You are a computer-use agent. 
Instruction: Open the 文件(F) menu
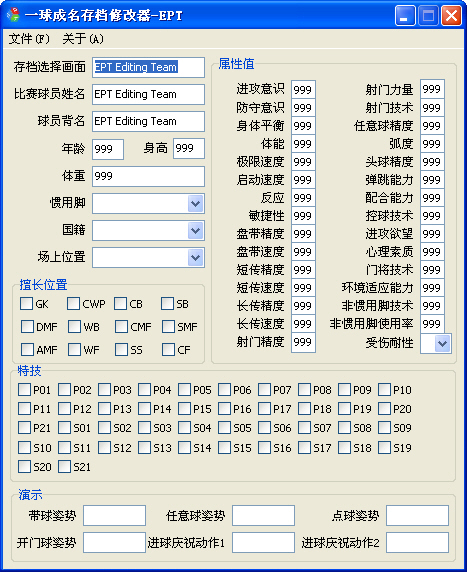point(29,39)
